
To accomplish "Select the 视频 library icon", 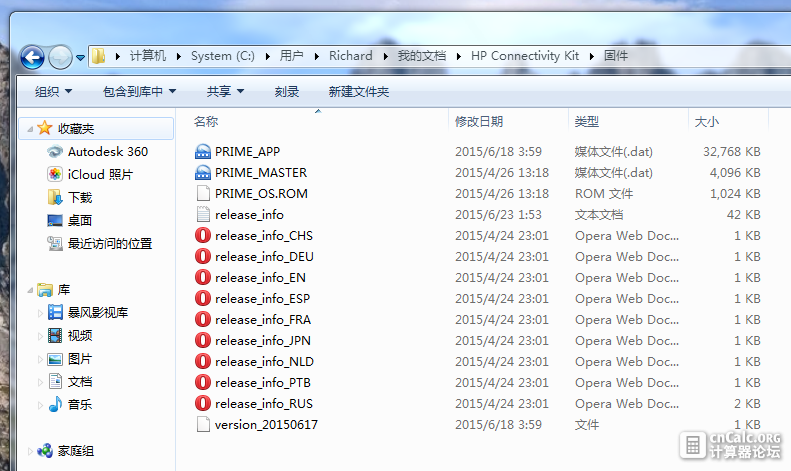I will click(55, 335).
